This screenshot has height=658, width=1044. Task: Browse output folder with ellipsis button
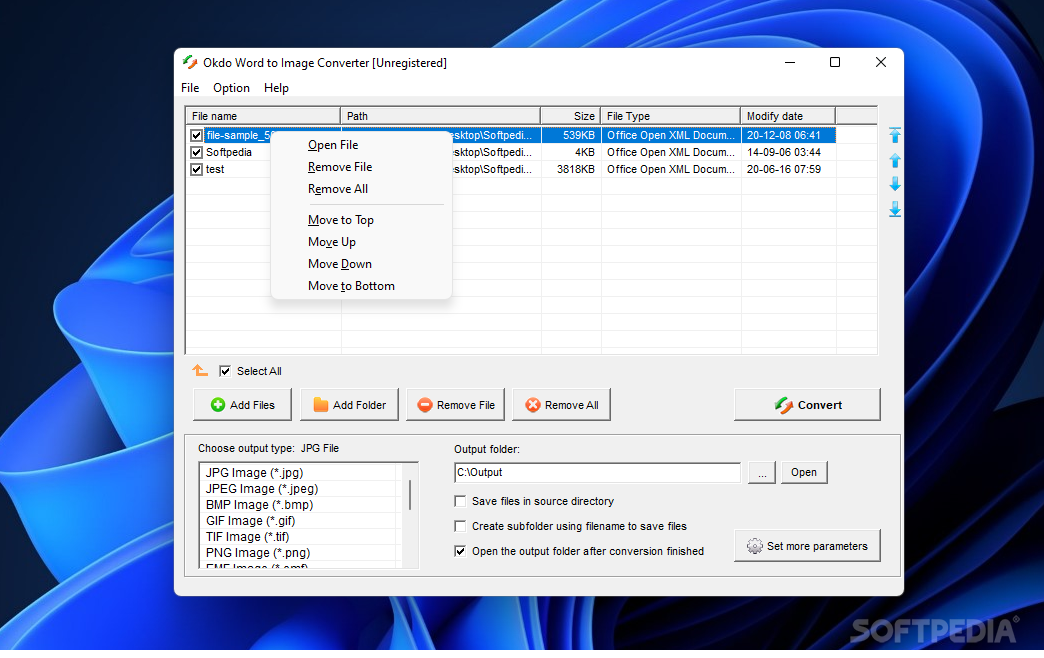[x=762, y=472]
